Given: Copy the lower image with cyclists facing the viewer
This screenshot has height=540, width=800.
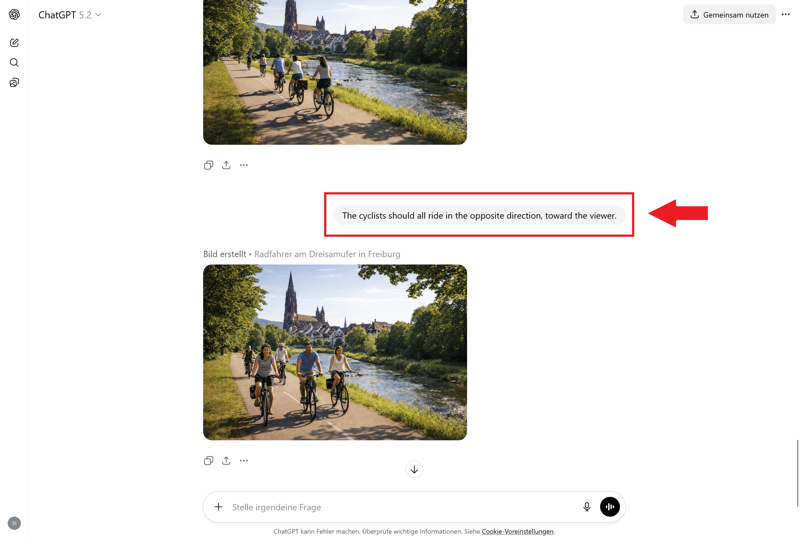Looking at the screenshot, I should (x=208, y=461).
